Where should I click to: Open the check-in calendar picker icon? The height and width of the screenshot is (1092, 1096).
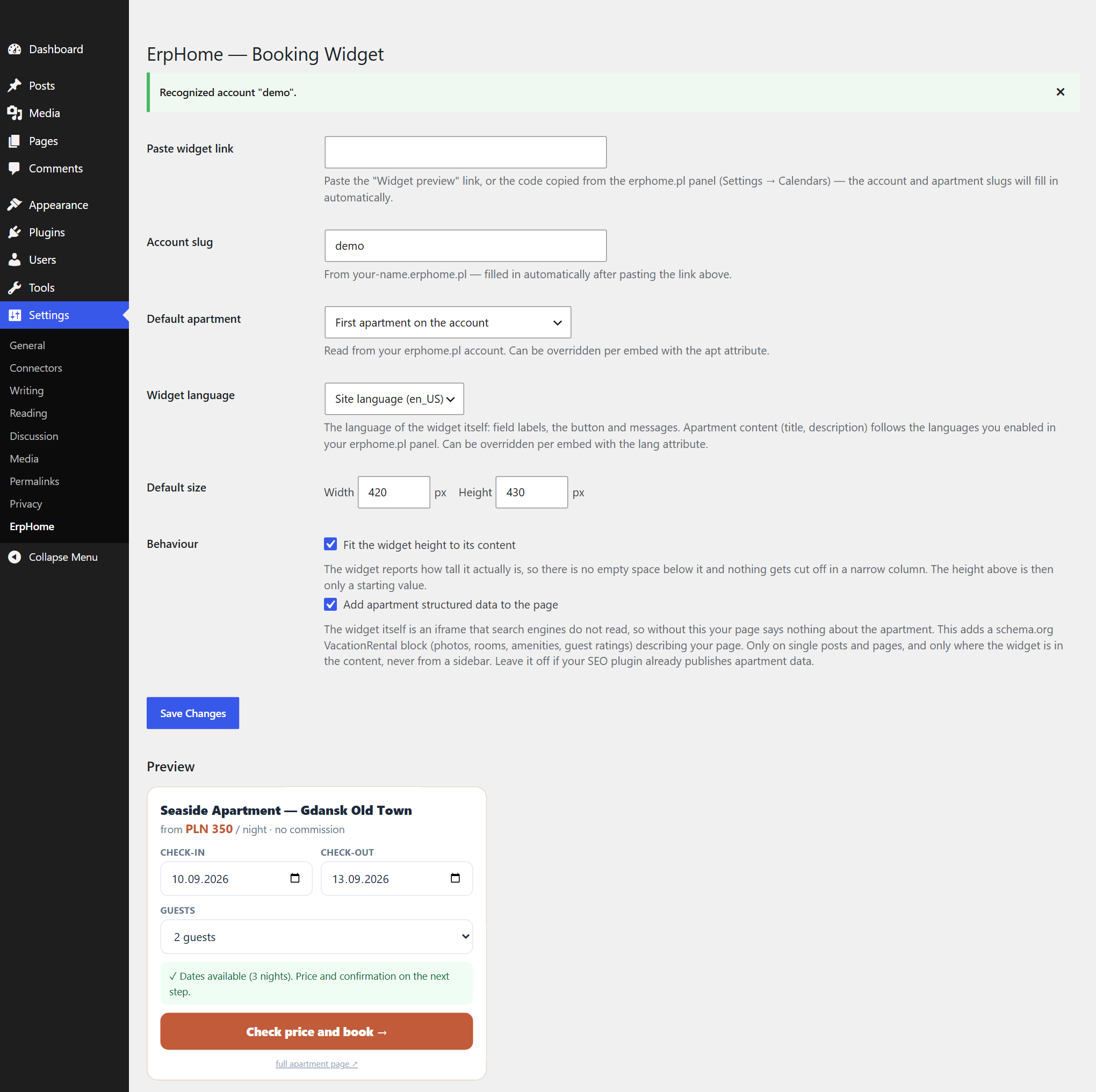(294, 878)
